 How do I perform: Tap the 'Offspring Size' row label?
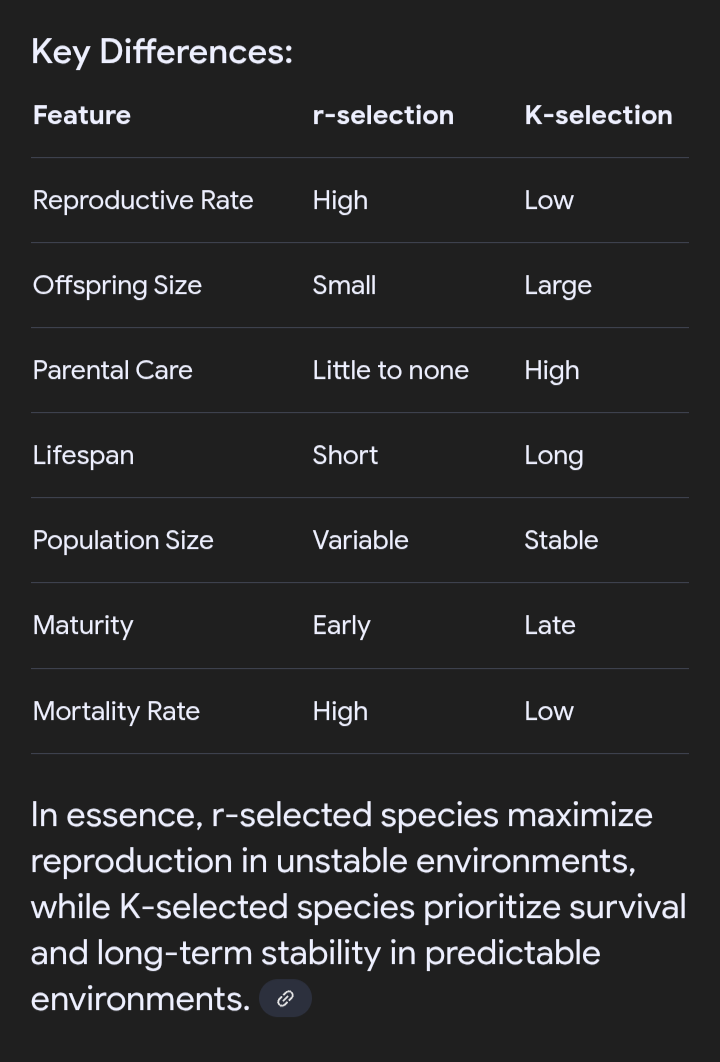tap(117, 285)
